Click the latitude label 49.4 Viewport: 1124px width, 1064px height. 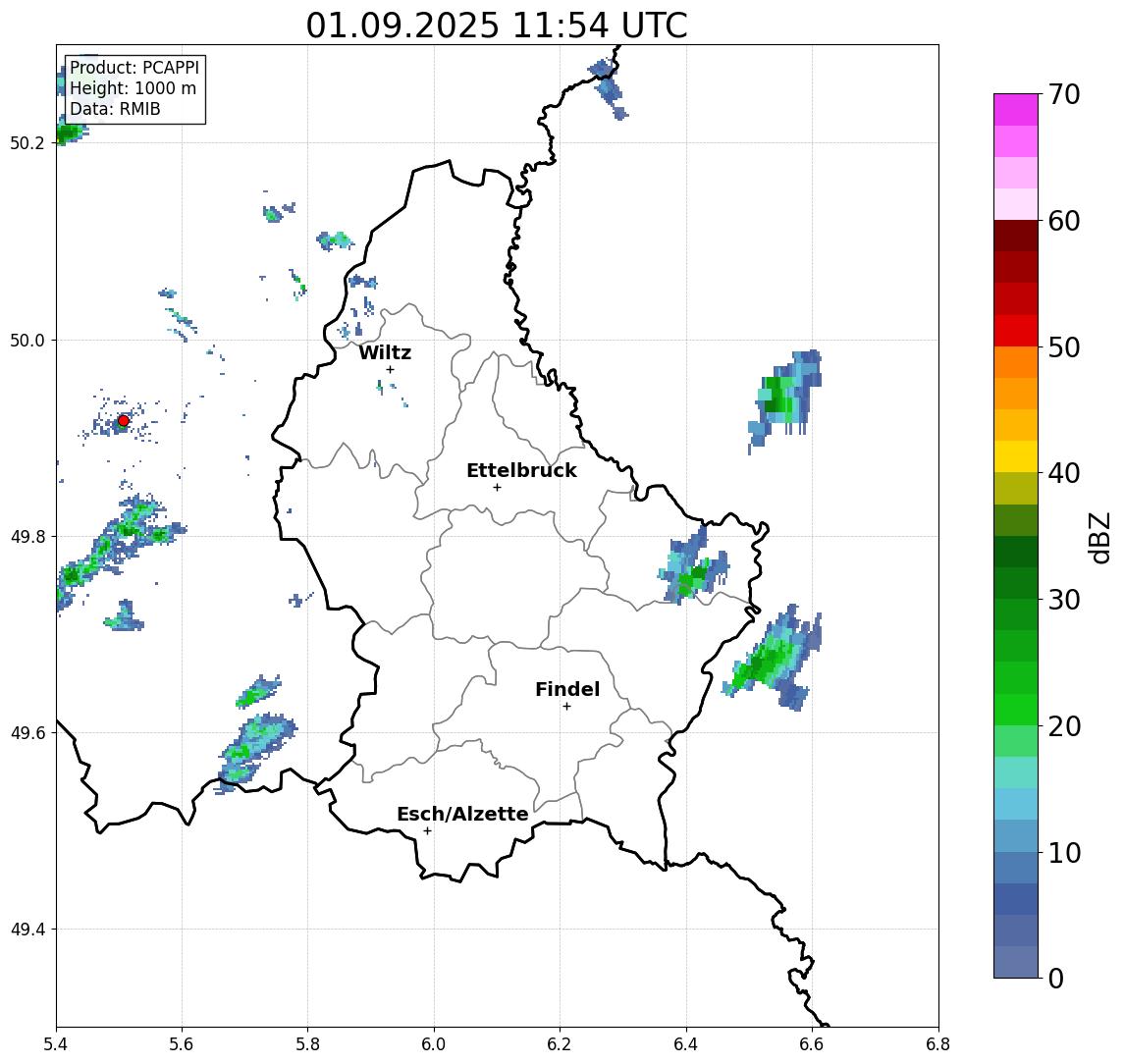[27, 930]
